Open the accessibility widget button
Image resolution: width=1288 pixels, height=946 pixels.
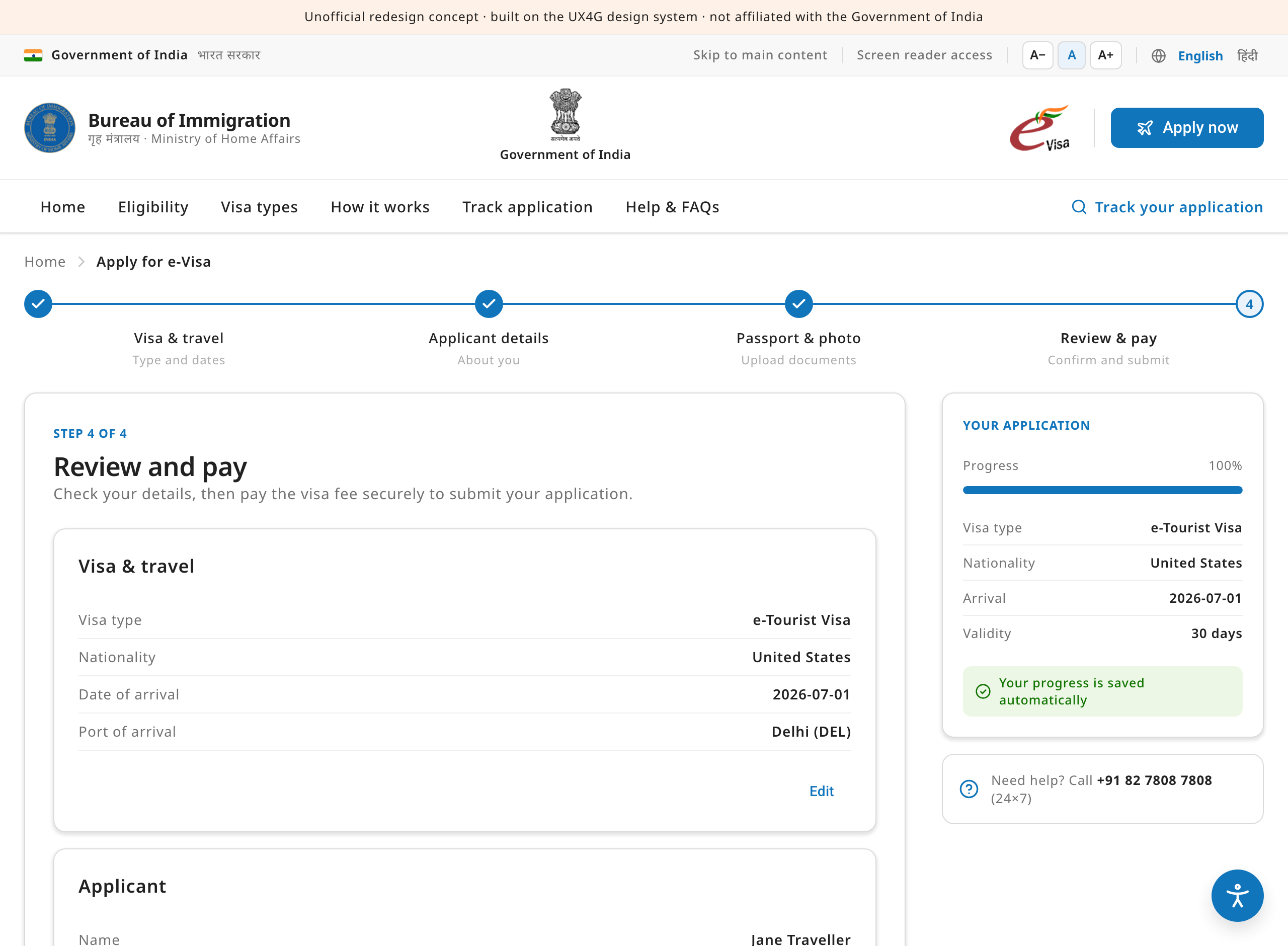point(1237,895)
